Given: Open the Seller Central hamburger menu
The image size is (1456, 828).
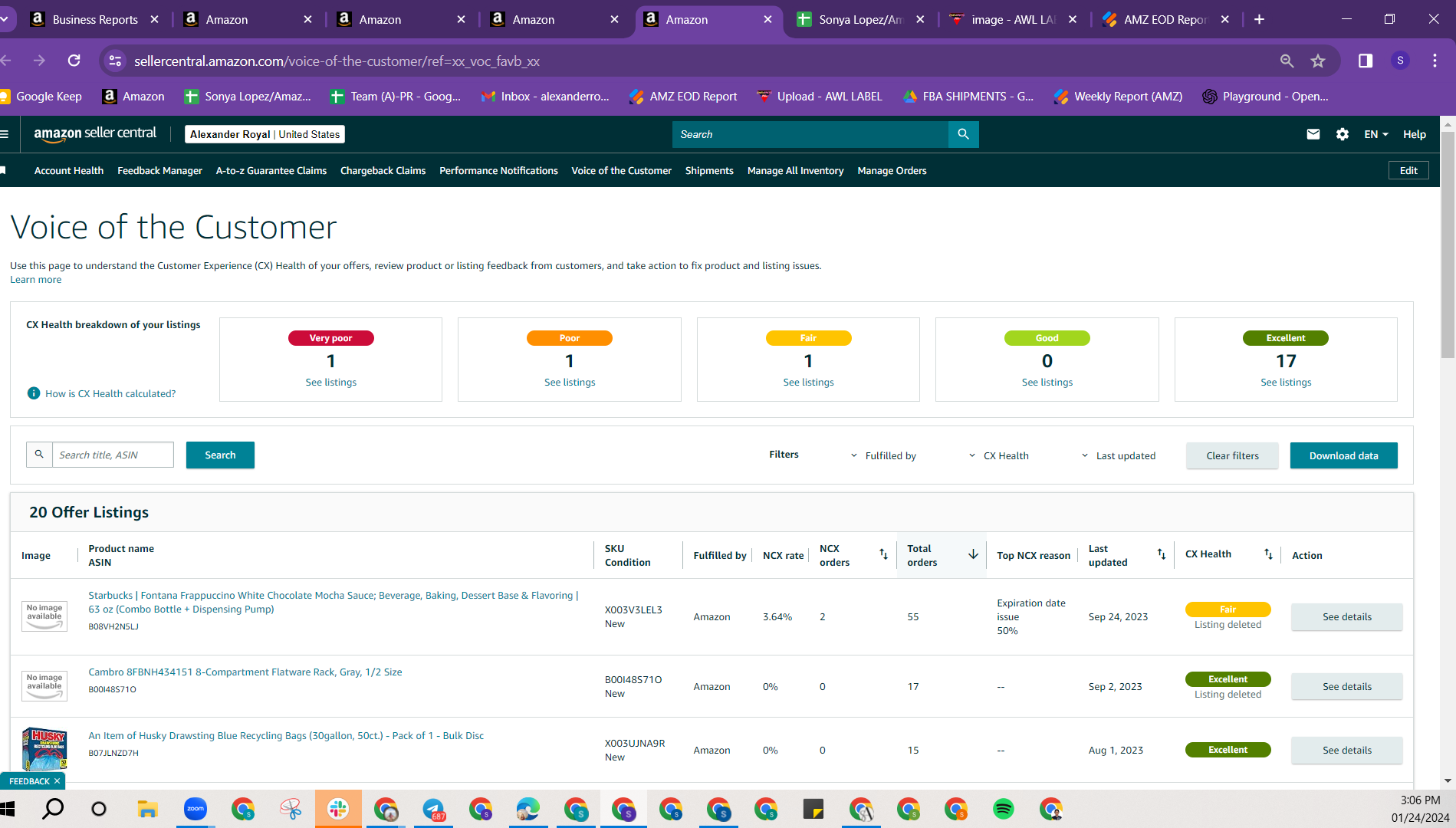Looking at the screenshot, I should tap(5, 134).
